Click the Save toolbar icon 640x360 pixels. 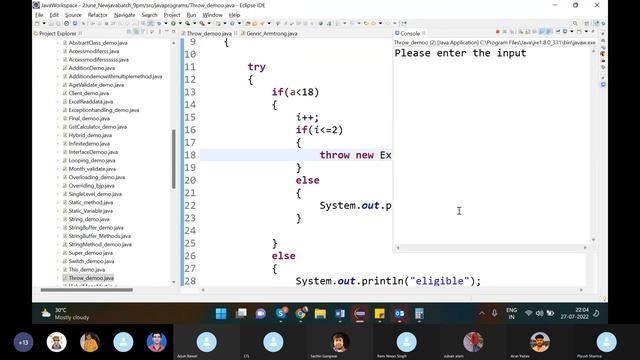tap(51, 24)
